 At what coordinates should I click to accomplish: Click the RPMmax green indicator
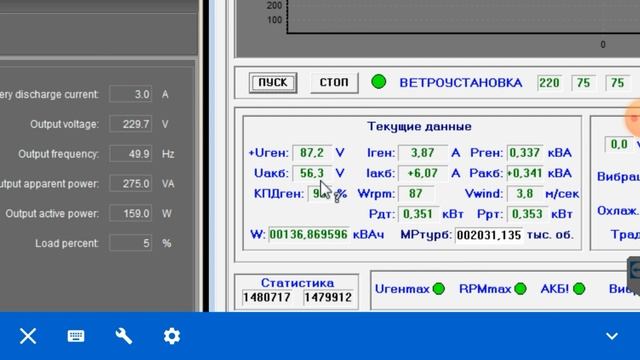tap(520, 289)
